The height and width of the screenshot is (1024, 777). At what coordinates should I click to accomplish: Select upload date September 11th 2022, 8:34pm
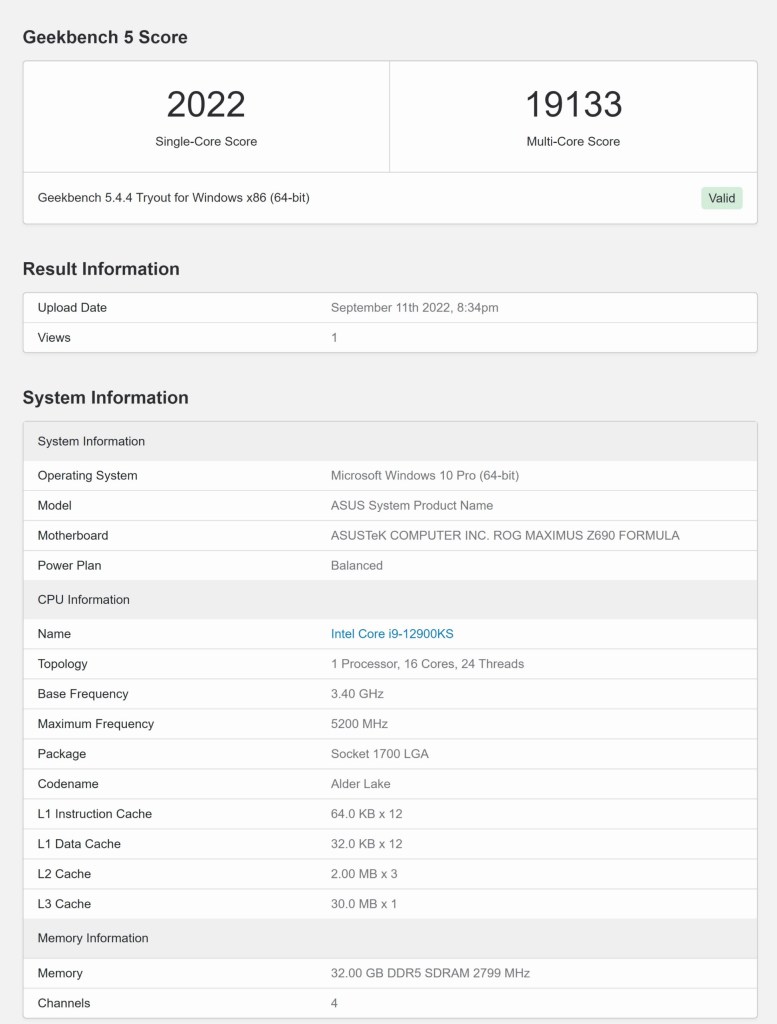[415, 308]
